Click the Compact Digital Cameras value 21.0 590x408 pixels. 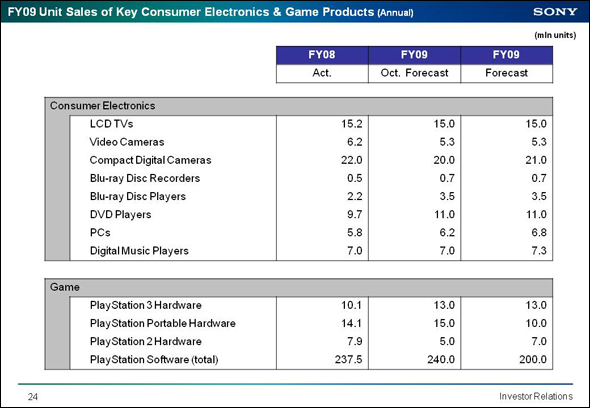coord(536,160)
